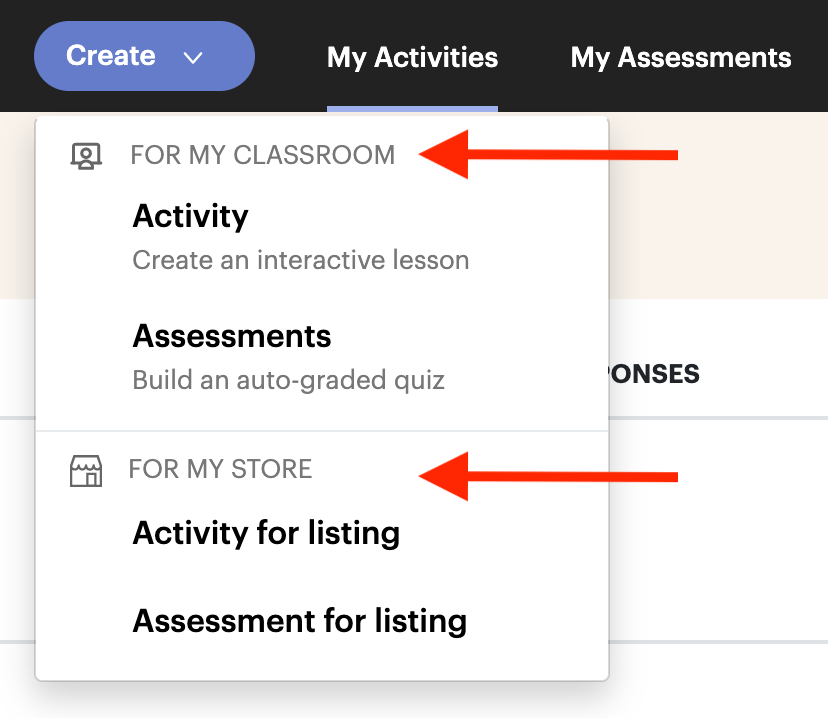Click the Create label text
This screenshot has height=718, width=828.
pyautogui.click(x=111, y=55)
